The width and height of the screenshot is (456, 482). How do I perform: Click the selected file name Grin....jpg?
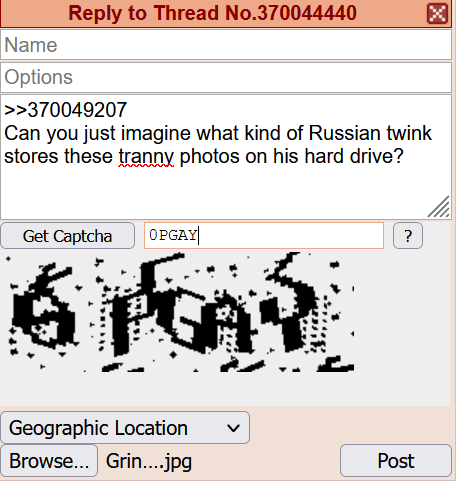click(x=149, y=461)
